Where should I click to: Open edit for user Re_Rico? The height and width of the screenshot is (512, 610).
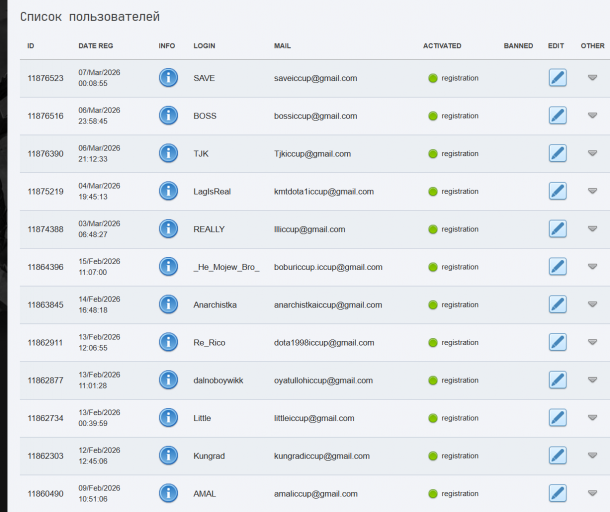558,342
